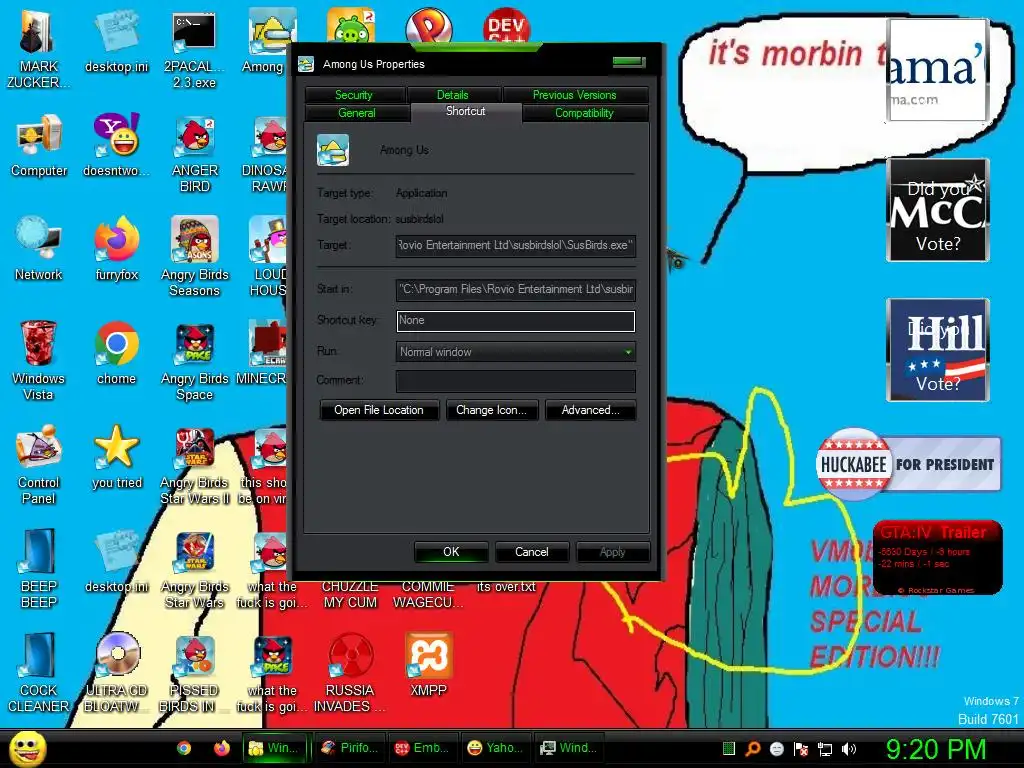Click Open File Location button

click(379, 410)
